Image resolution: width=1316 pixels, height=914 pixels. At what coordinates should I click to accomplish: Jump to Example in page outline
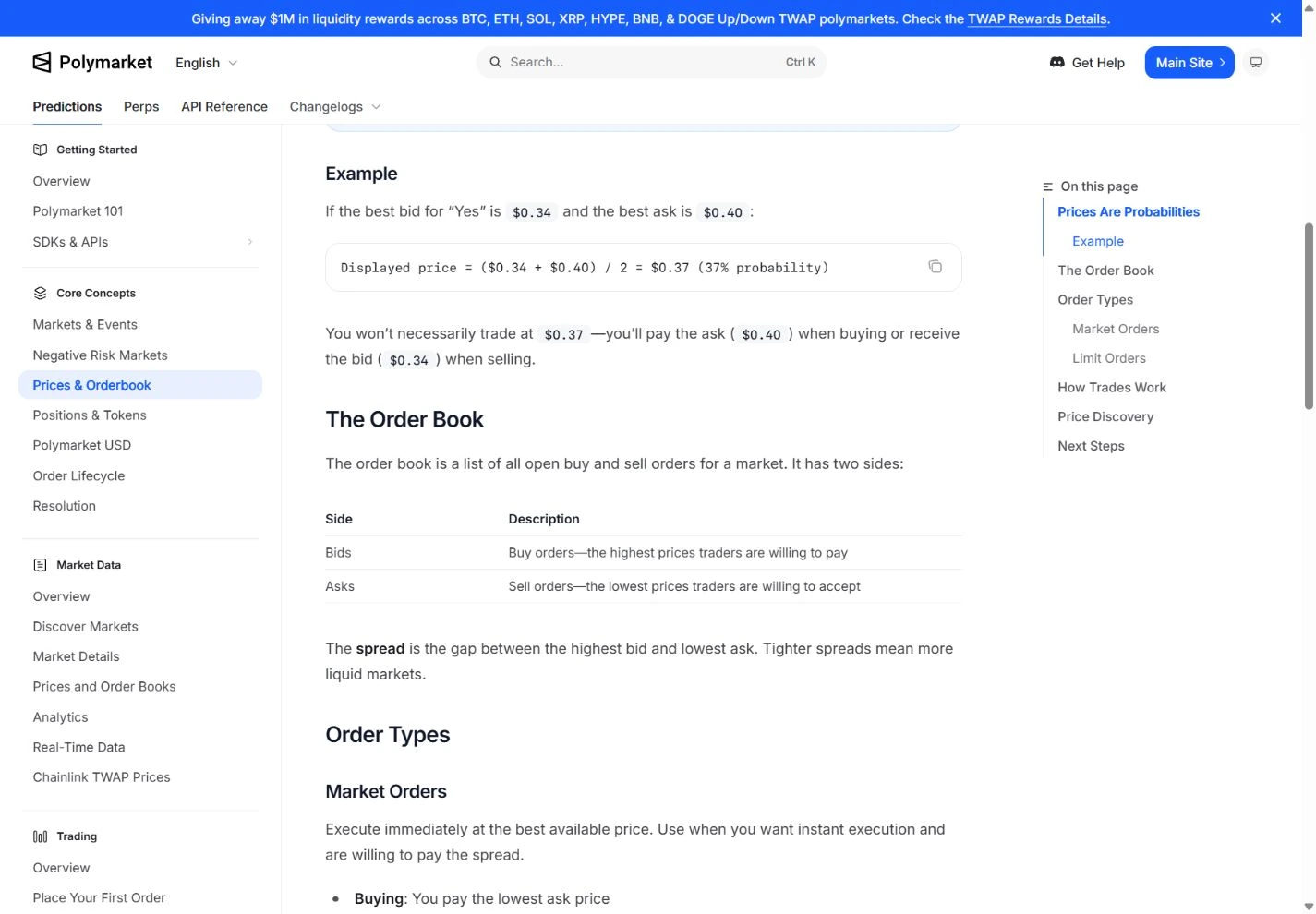[1098, 241]
